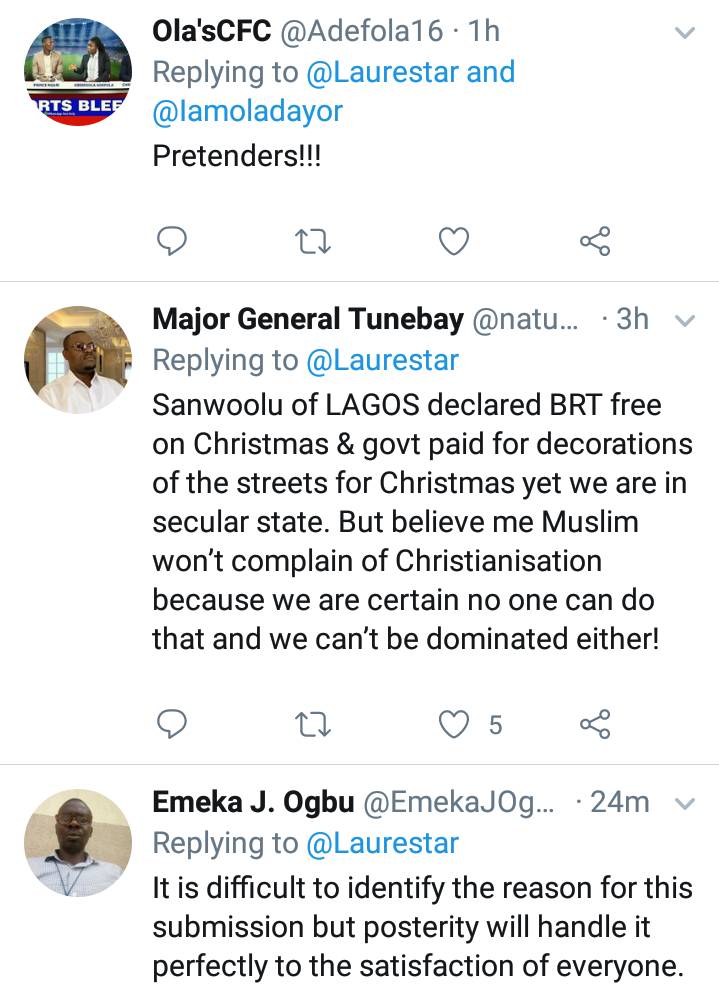The height and width of the screenshot is (1003, 719).
Task: Share Ola'sCFC's "Pretenders!!!" tweet
Action: pyautogui.click(x=595, y=241)
